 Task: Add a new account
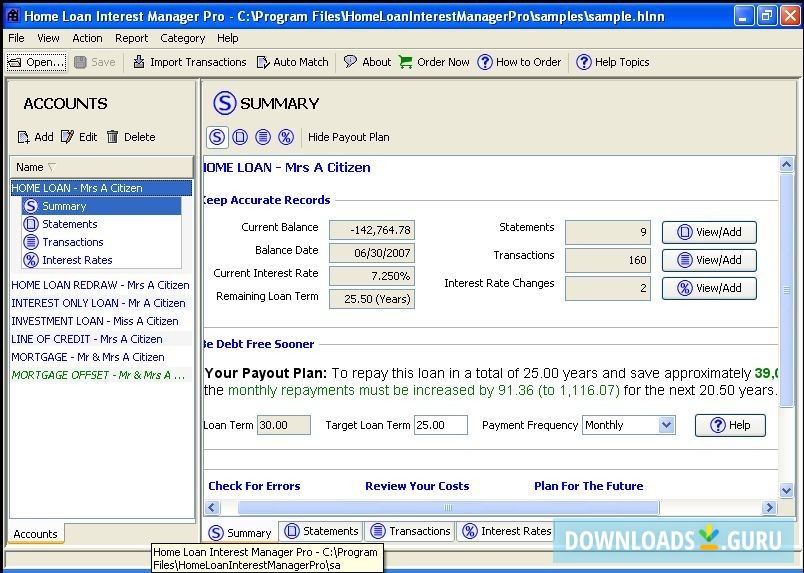35,137
